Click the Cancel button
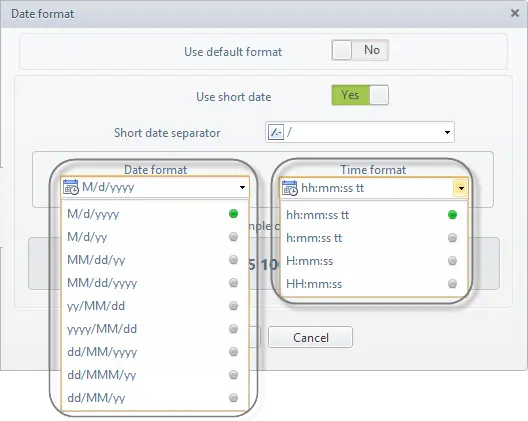528x421 pixels. point(310,337)
